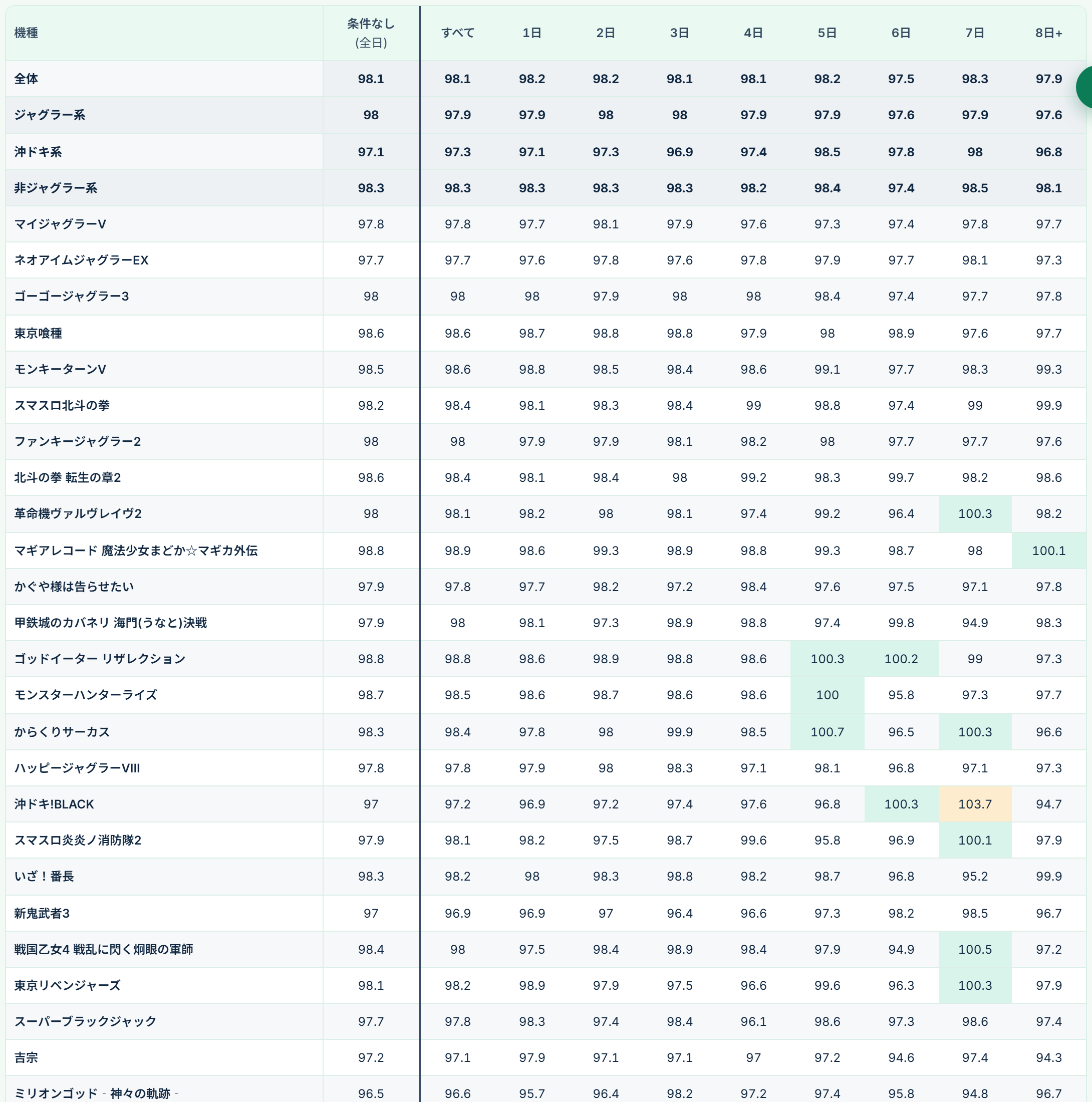Click the 100.3 cell in 東京リベンジャーズ row
1092x1102 pixels.
[975, 985]
